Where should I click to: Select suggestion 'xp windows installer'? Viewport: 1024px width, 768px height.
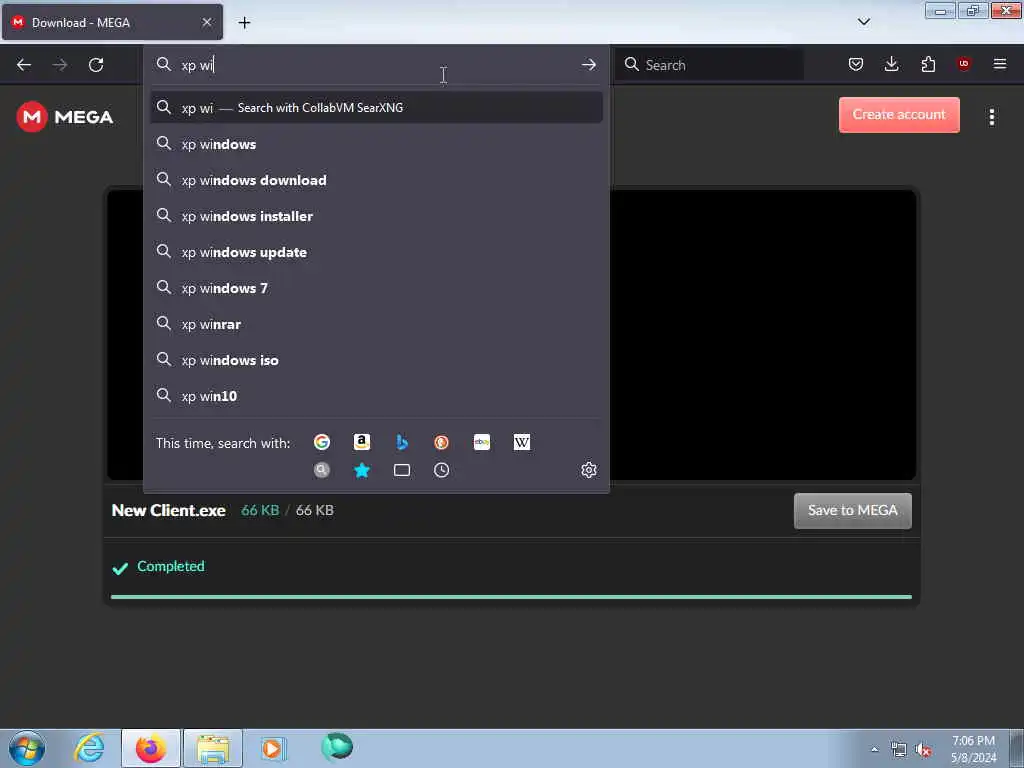point(376,216)
